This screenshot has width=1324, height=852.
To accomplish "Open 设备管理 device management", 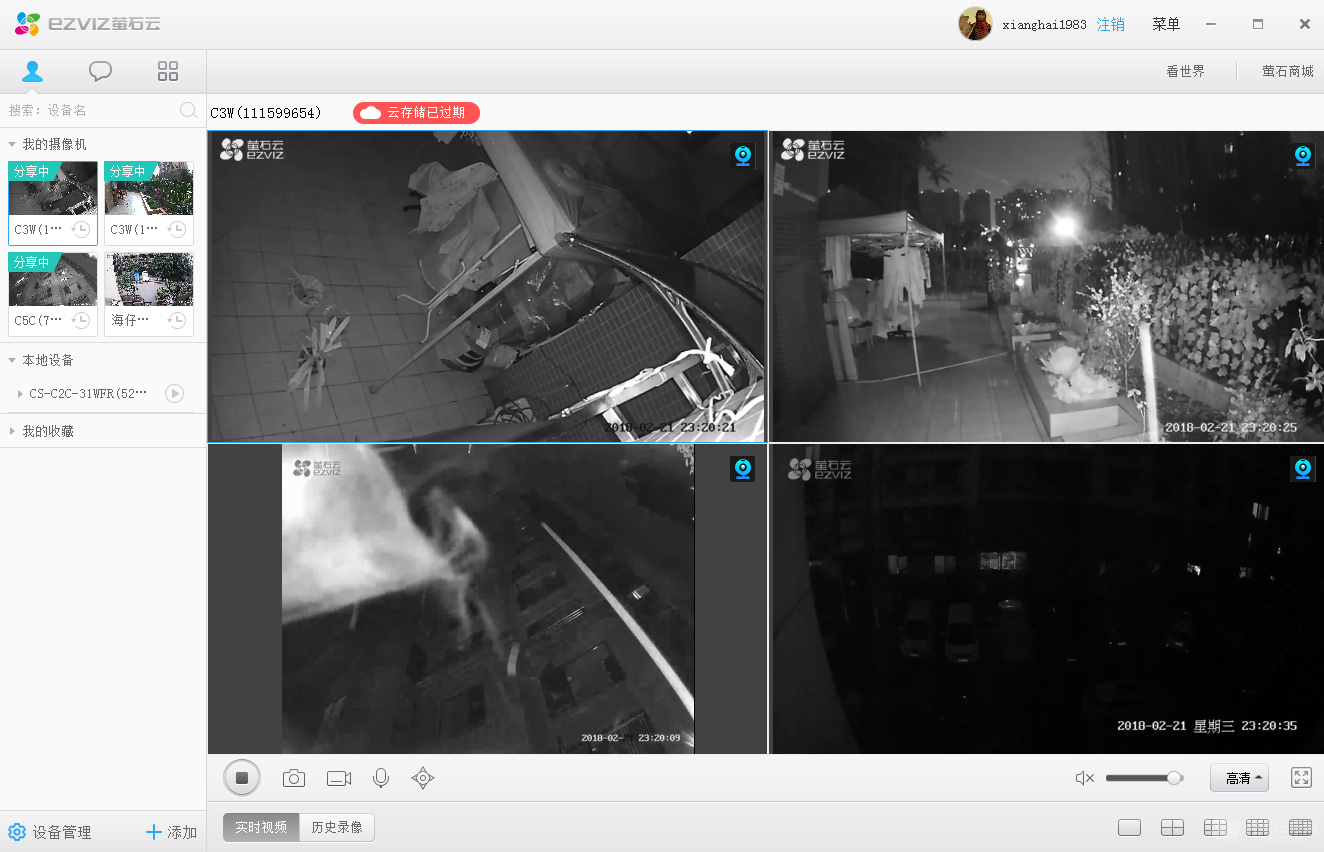I will coord(50,832).
